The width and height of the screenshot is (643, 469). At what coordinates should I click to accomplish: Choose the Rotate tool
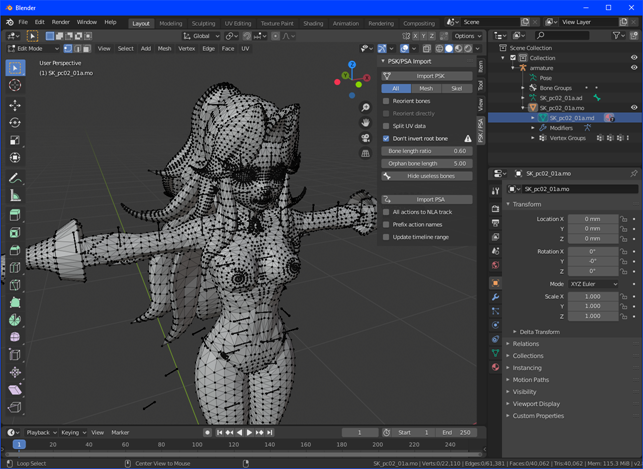[x=15, y=123]
